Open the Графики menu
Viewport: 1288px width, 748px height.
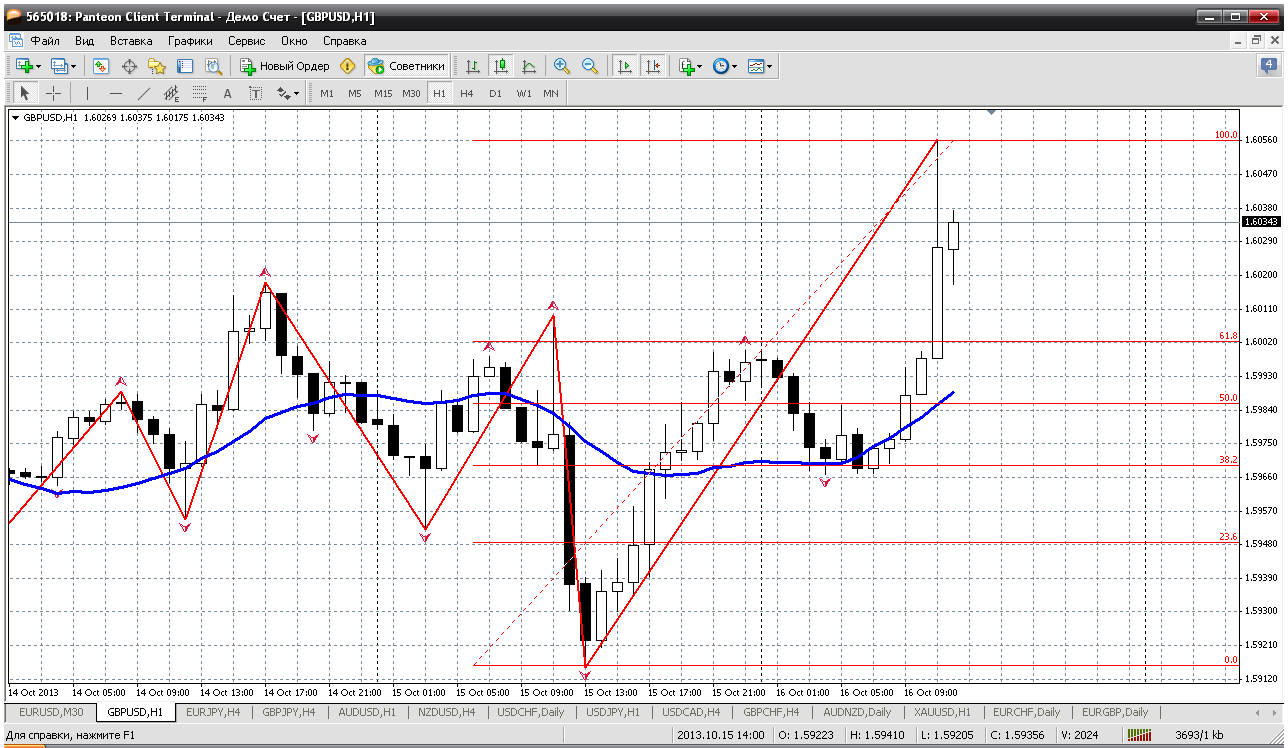coord(190,41)
